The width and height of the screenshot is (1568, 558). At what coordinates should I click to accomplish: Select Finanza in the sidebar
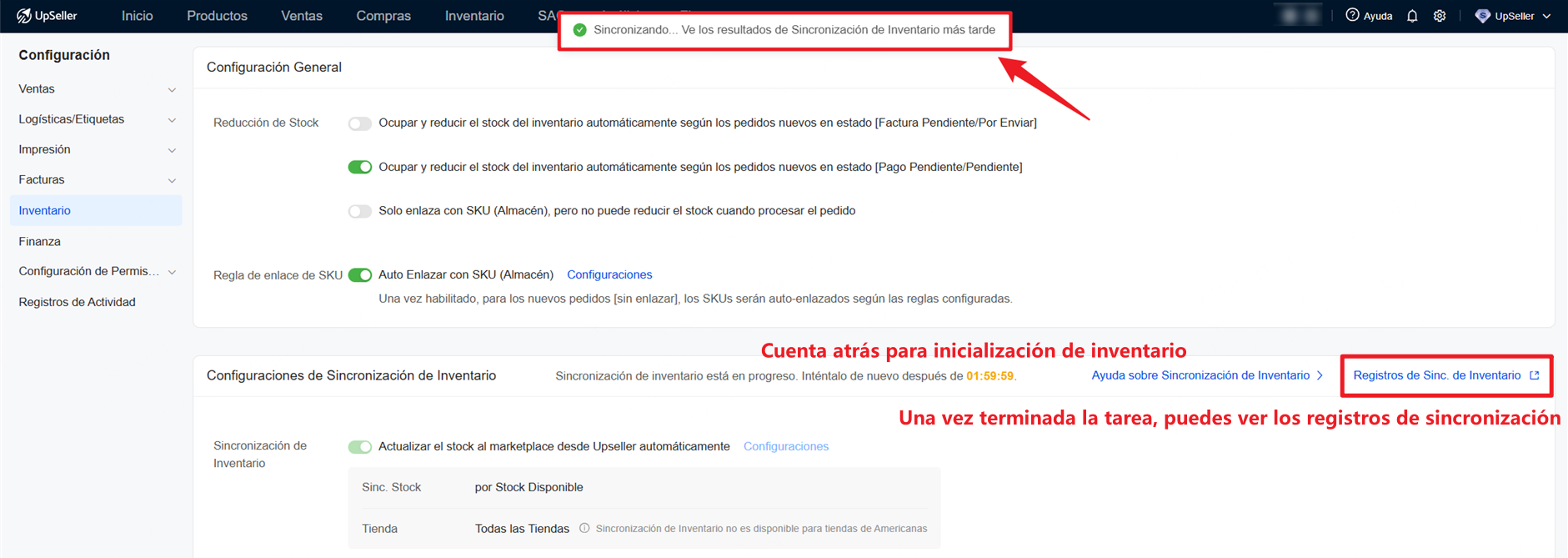pyautogui.click(x=40, y=241)
